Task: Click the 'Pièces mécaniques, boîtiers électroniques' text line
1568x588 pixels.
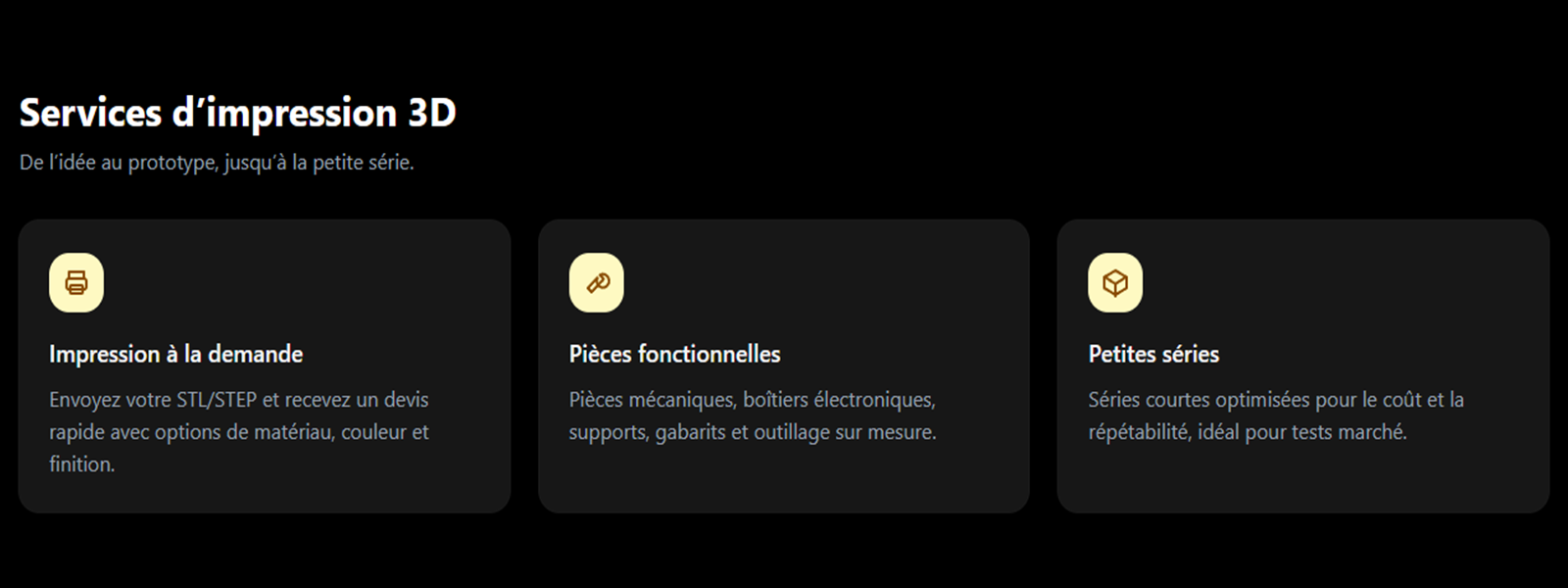Action: (x=752, y=400)
